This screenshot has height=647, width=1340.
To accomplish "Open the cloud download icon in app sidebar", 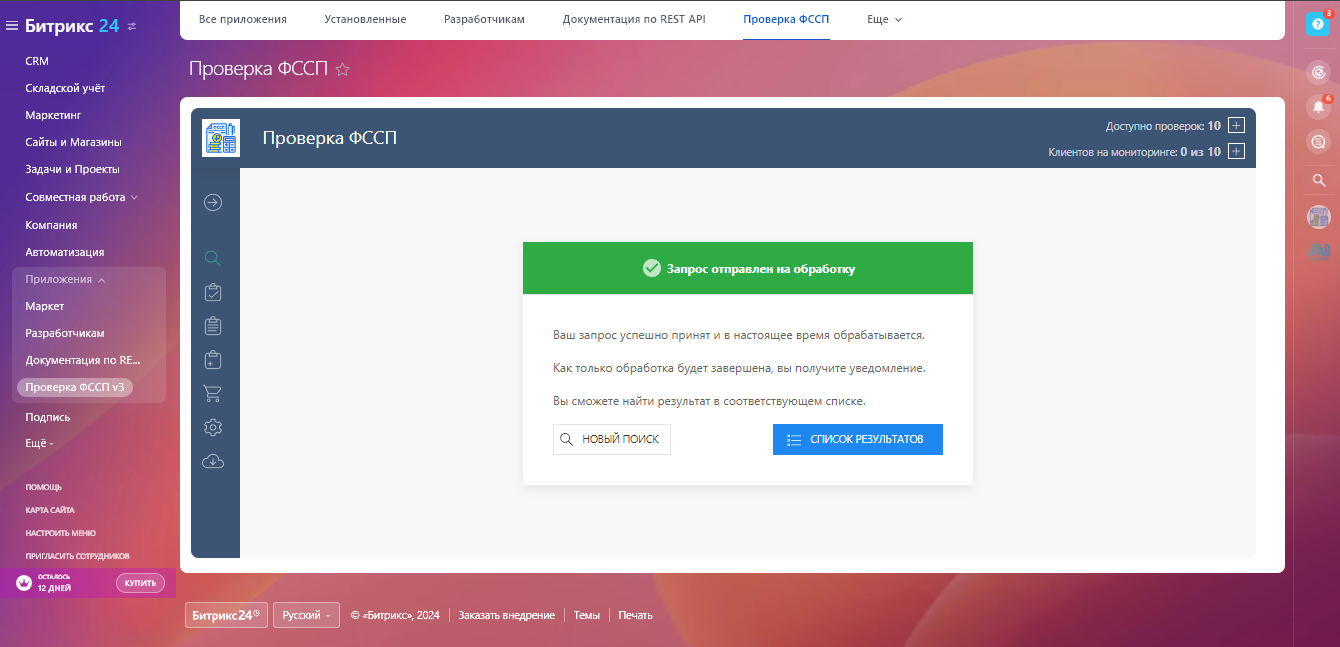I will (x=212, y=461).
